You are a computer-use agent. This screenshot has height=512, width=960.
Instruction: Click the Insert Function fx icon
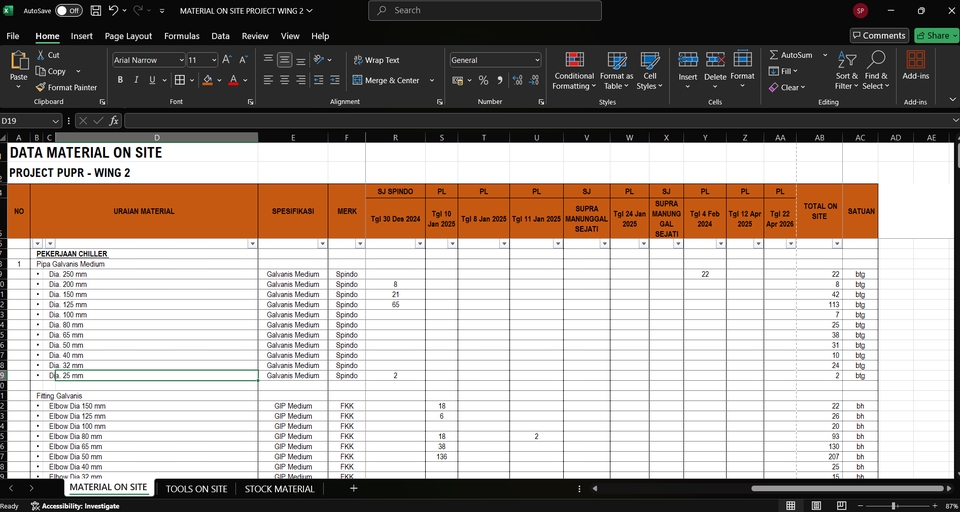click(x=114, y=121)
